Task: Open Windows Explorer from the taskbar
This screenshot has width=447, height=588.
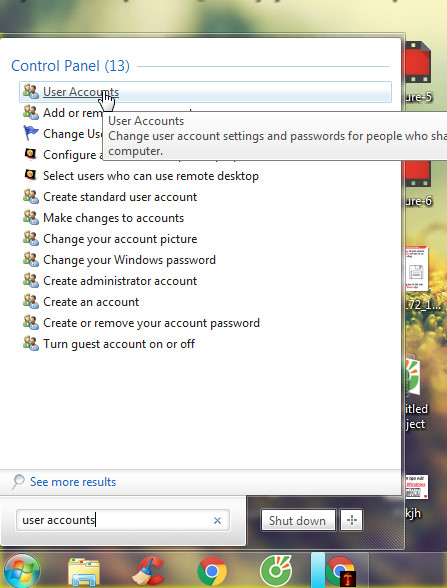Action: click(x=84, y=572)
